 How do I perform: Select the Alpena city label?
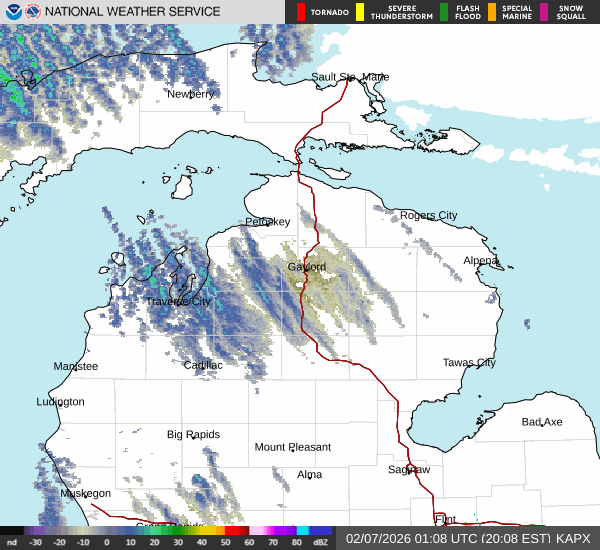click(480, 260)
